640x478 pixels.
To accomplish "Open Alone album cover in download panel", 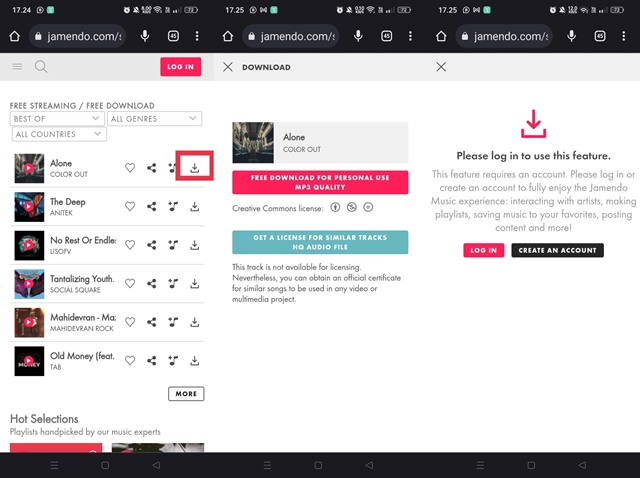I will tap(253, 142).
